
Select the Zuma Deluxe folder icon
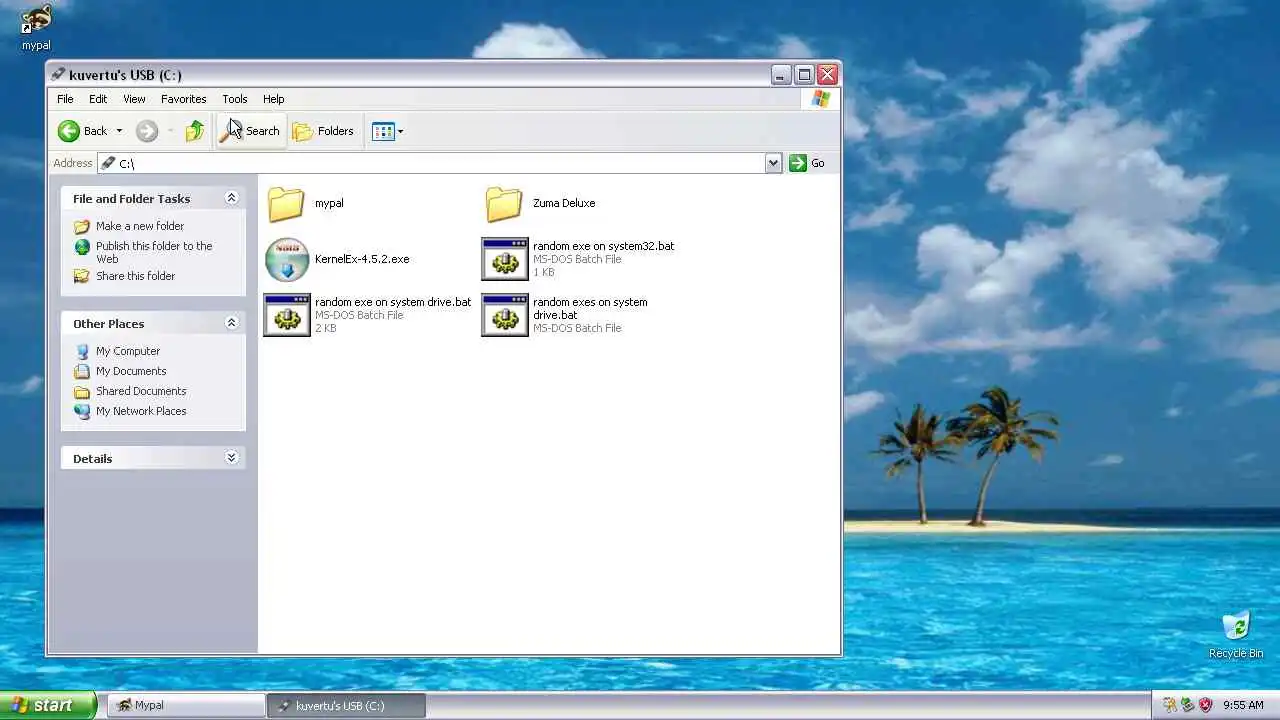(x=504, y=203)
